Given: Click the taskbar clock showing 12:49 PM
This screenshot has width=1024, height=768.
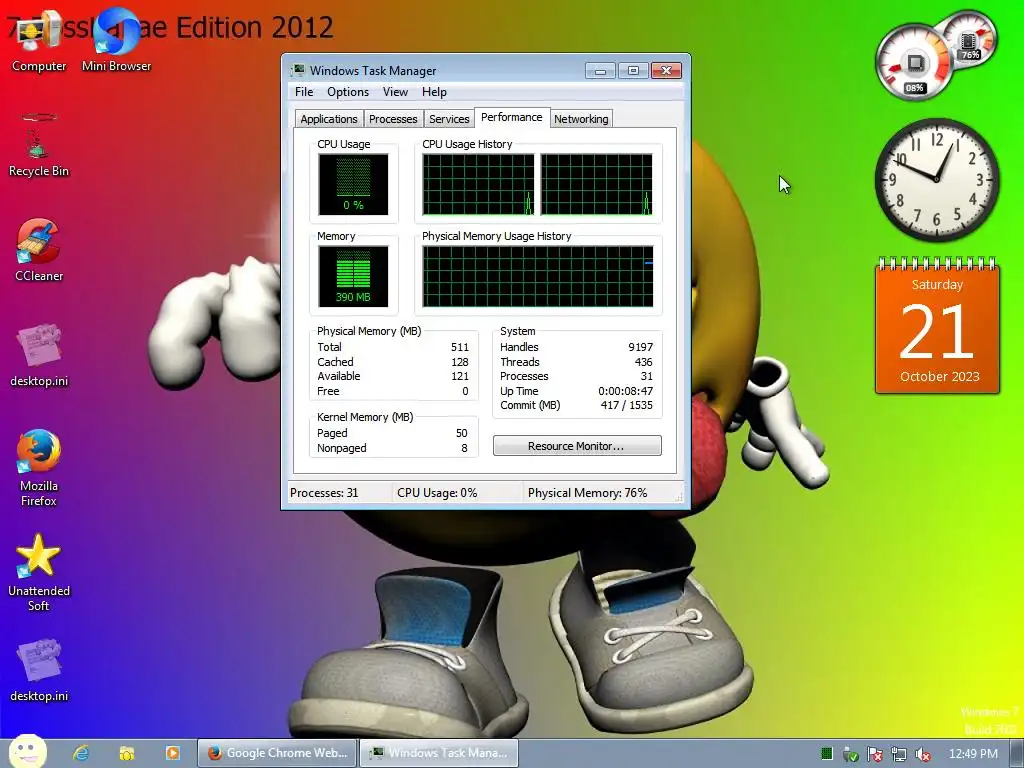Looking at the screenshot, I should pos(973,754).
